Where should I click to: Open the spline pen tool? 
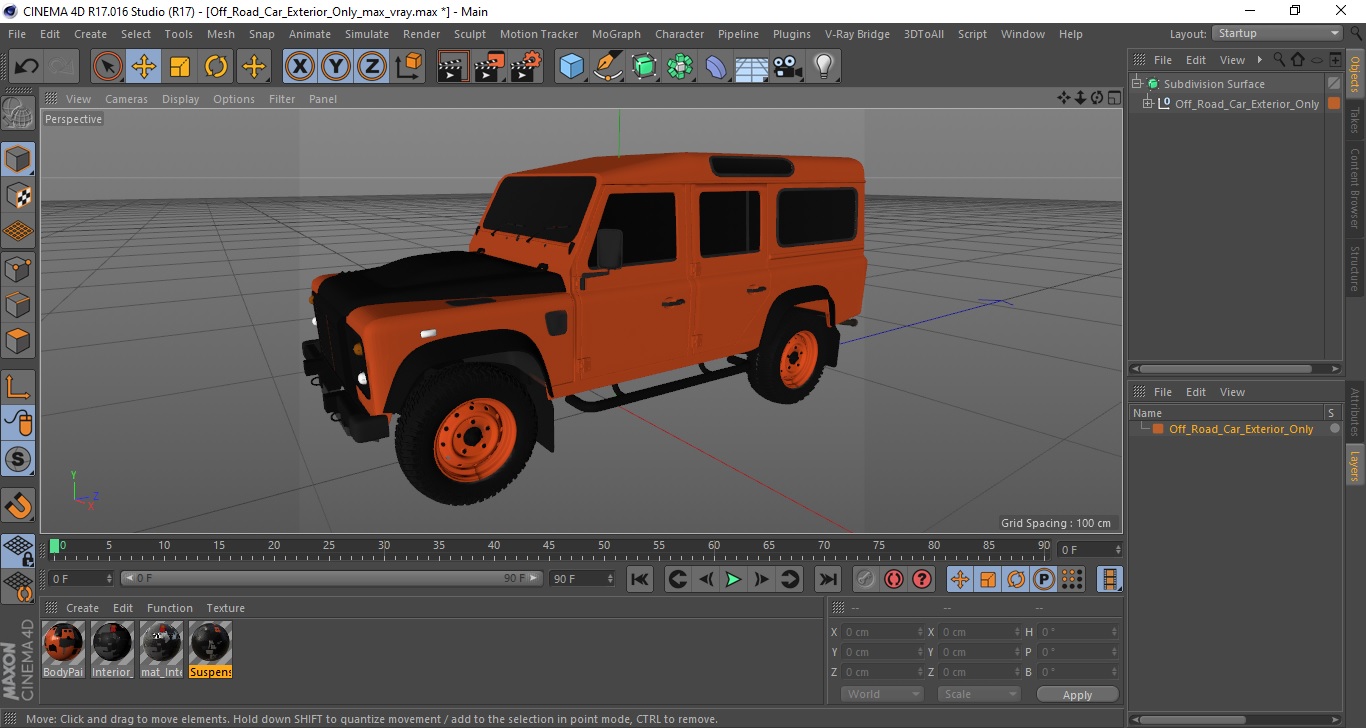(x=608, y=67)
